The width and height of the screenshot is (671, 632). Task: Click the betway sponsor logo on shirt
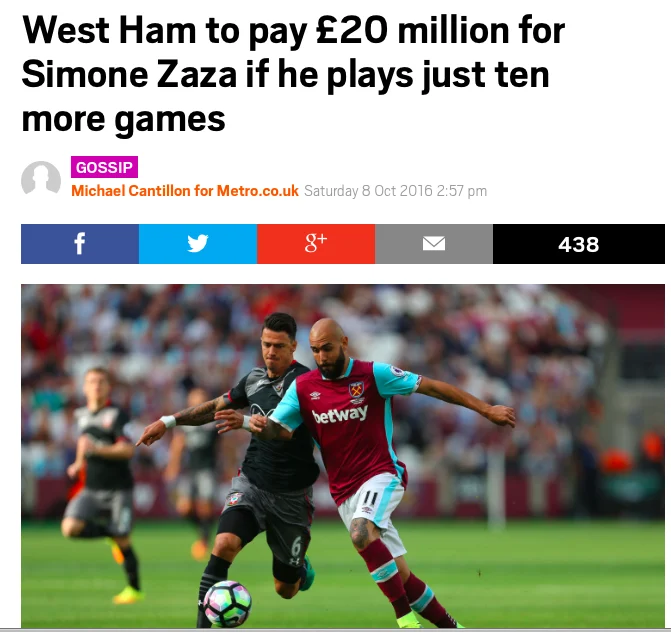(340, 414)
